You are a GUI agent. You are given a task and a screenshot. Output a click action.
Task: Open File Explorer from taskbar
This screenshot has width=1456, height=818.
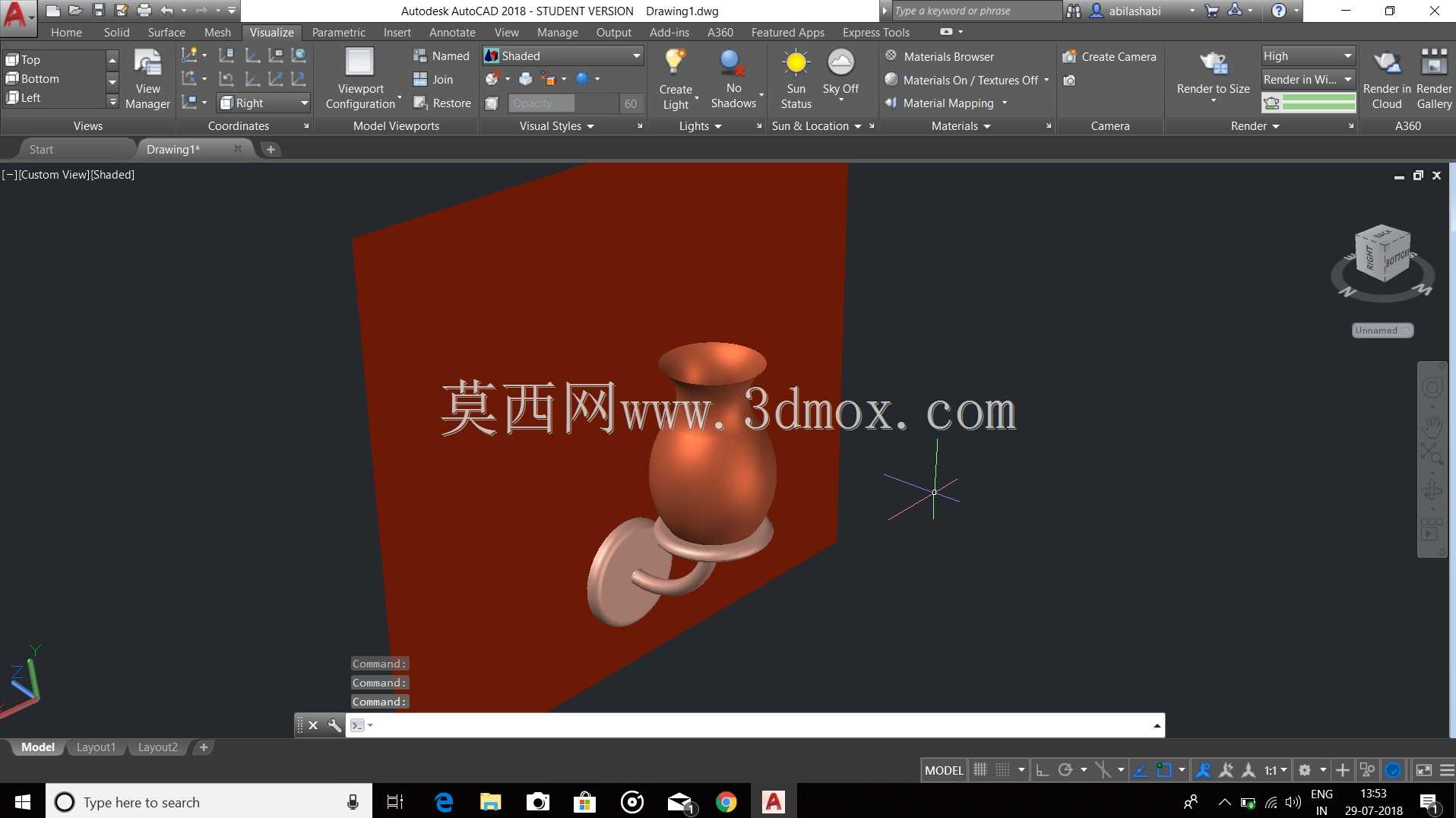[x=491, y=802]
